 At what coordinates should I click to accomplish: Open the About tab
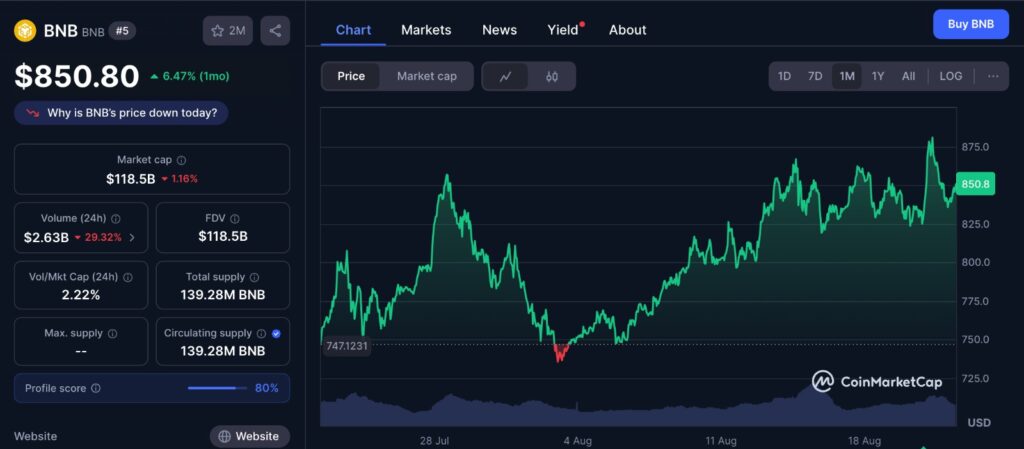(x=628, y=30)
